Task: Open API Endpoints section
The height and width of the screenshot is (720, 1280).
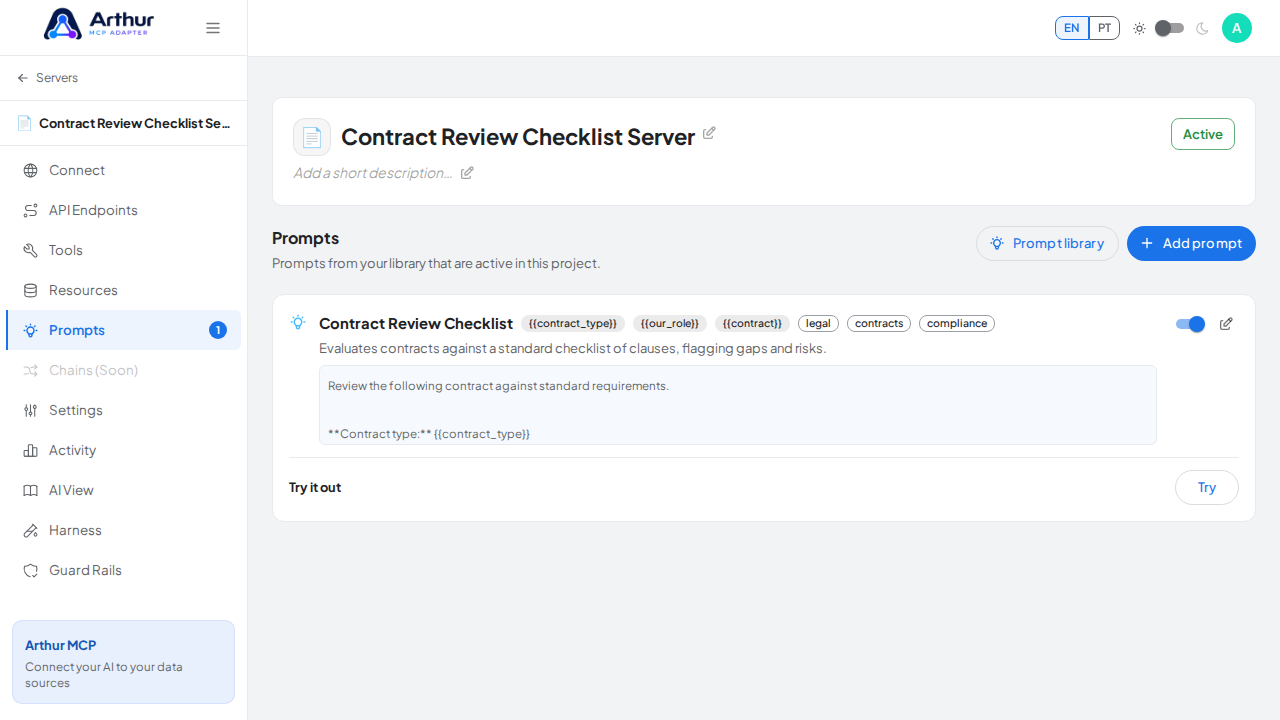Action: 123,210
